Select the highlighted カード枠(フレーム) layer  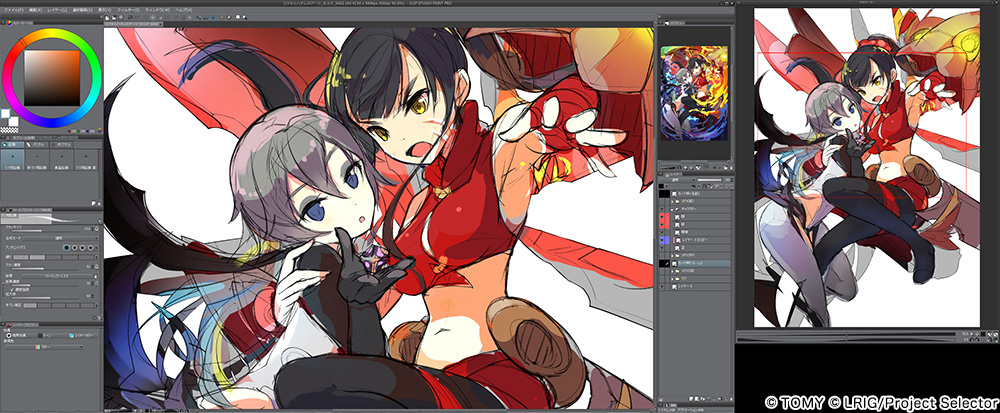point(701,263)
